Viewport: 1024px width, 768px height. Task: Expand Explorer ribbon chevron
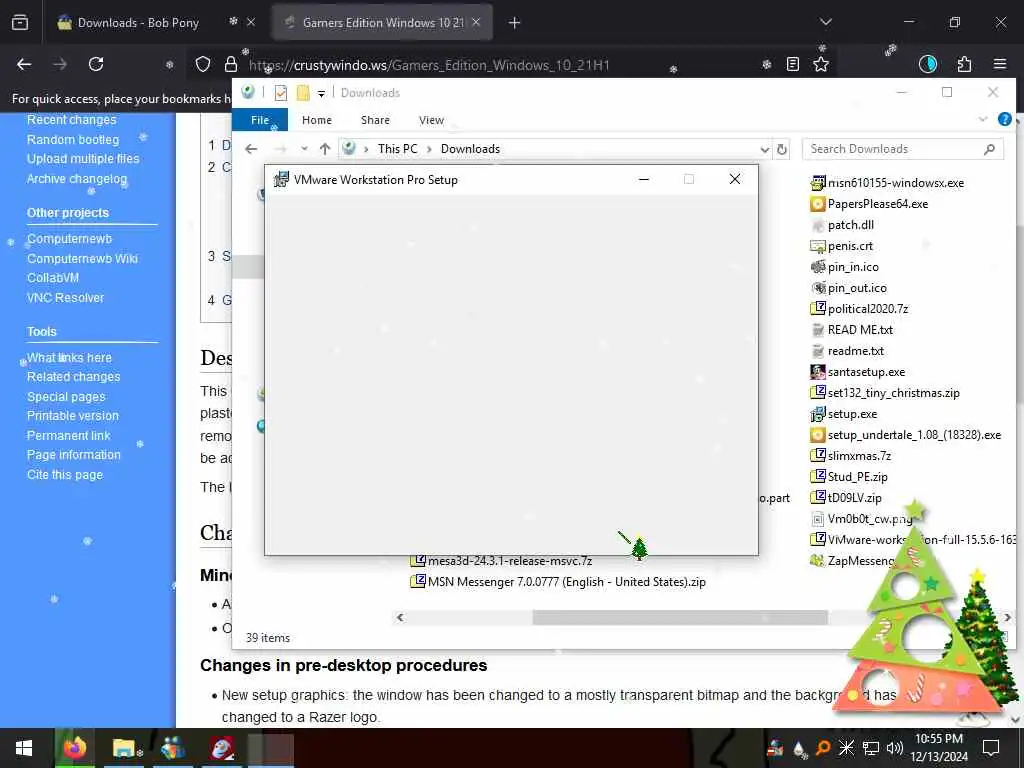pos(983,119)
